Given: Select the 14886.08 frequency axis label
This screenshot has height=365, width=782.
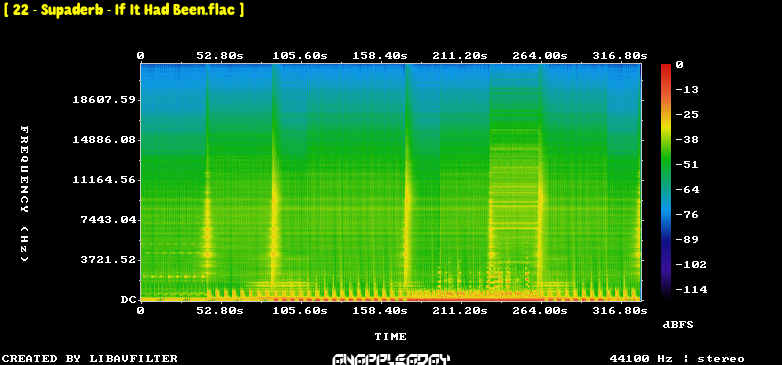Looking at the screenshot, I should [x=103, y=140].
